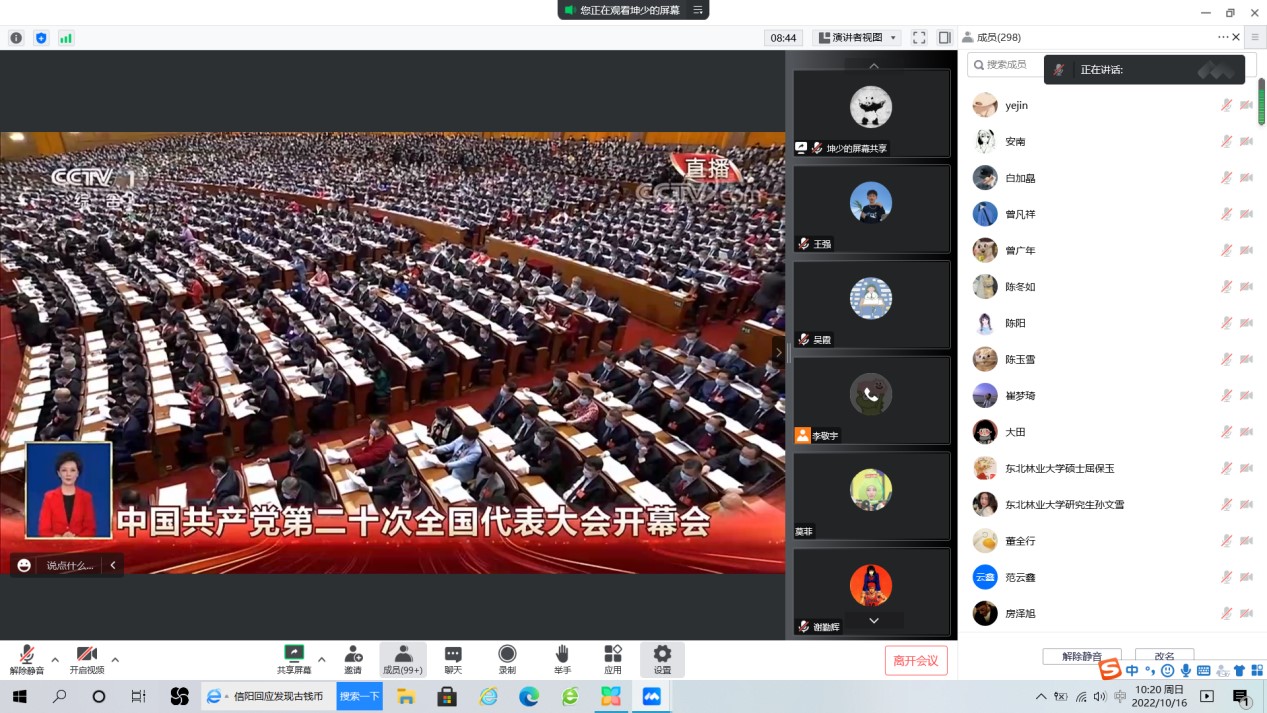Open the members panel three-dots menu
Screen dimensions: 1267x713
tap(1222, 37)
